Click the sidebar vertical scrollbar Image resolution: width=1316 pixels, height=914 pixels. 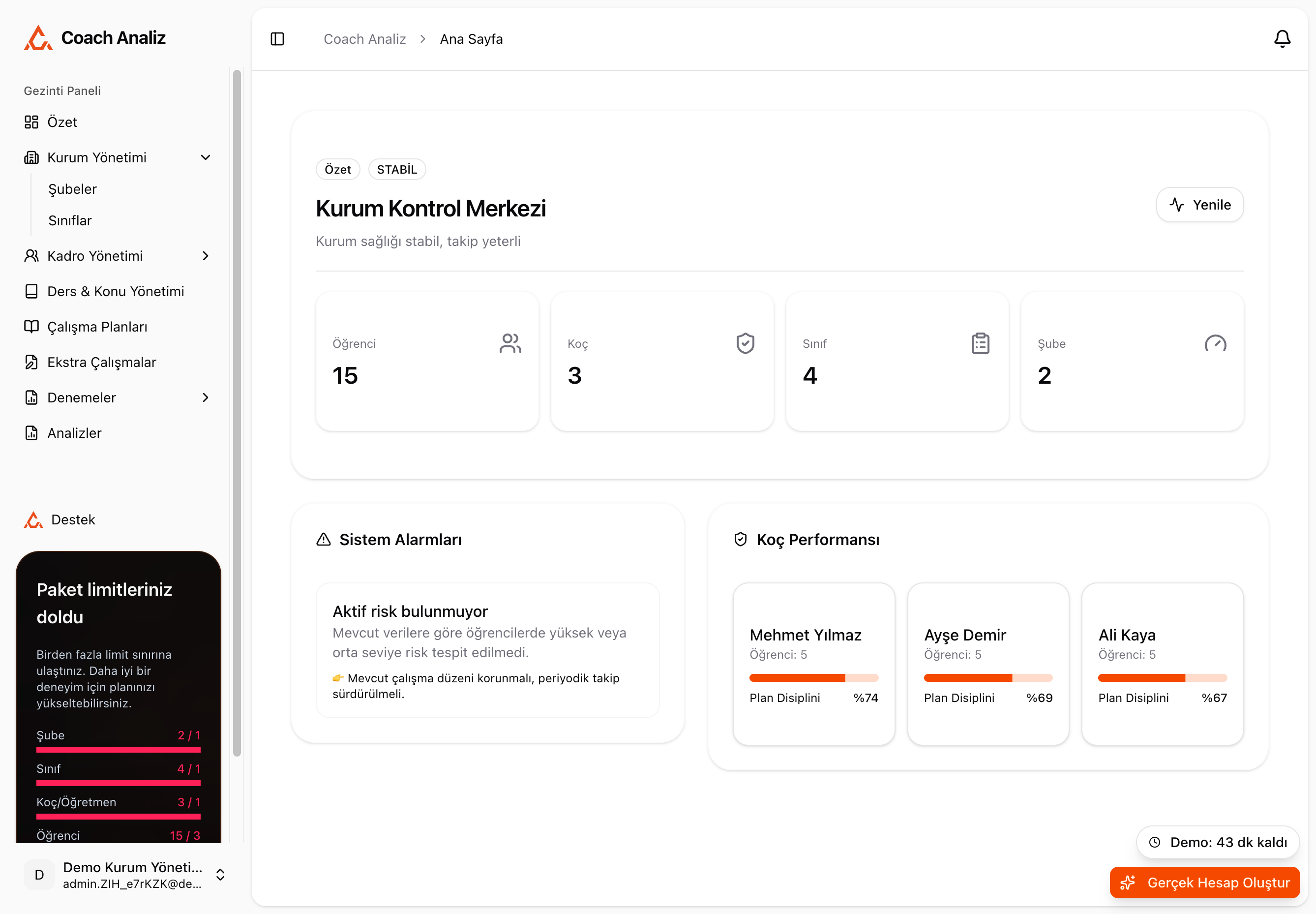(x=237, y=412)
